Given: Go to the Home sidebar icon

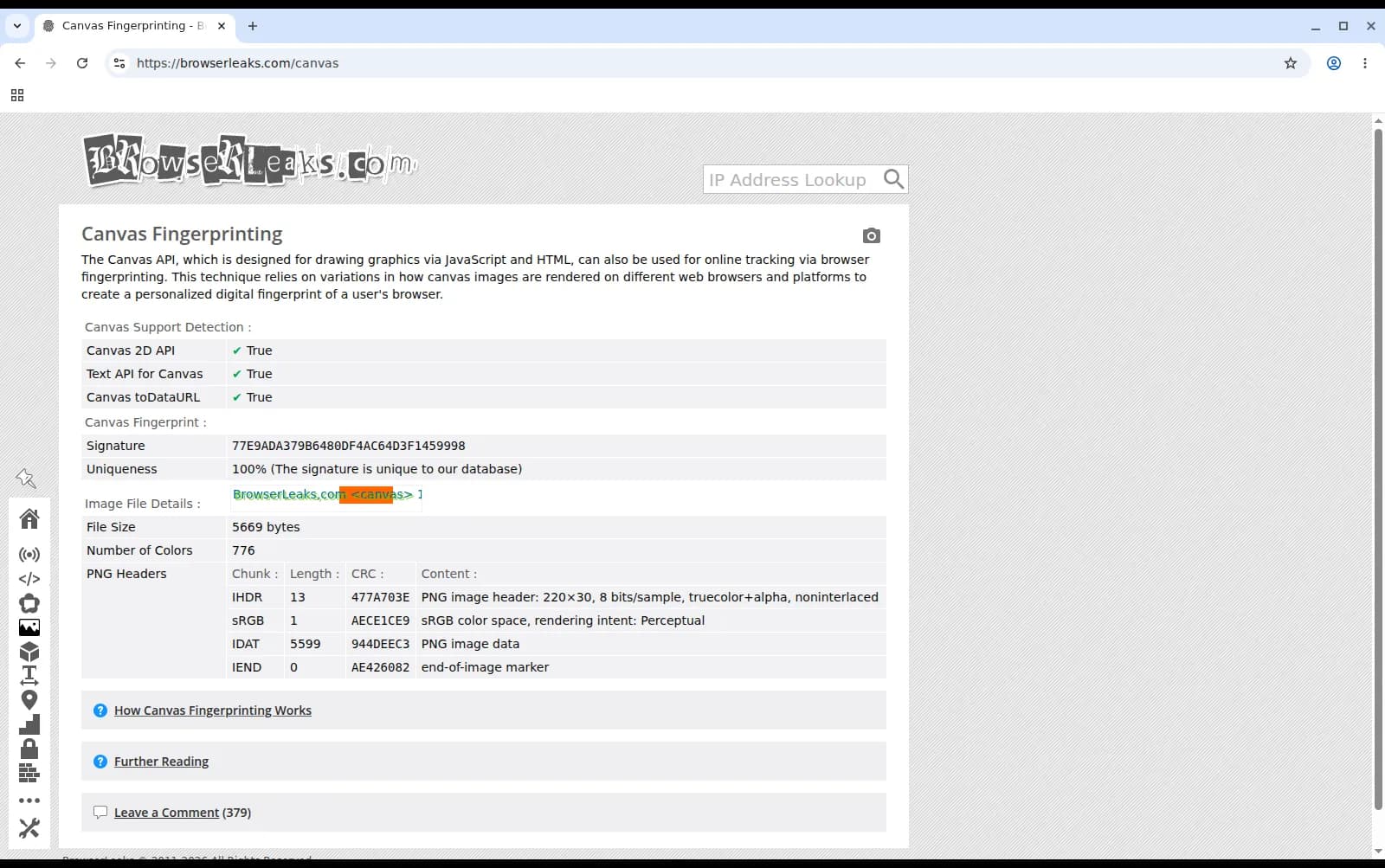Looking at the screenshot, I should pyautogui.click(x=29, y=518).
